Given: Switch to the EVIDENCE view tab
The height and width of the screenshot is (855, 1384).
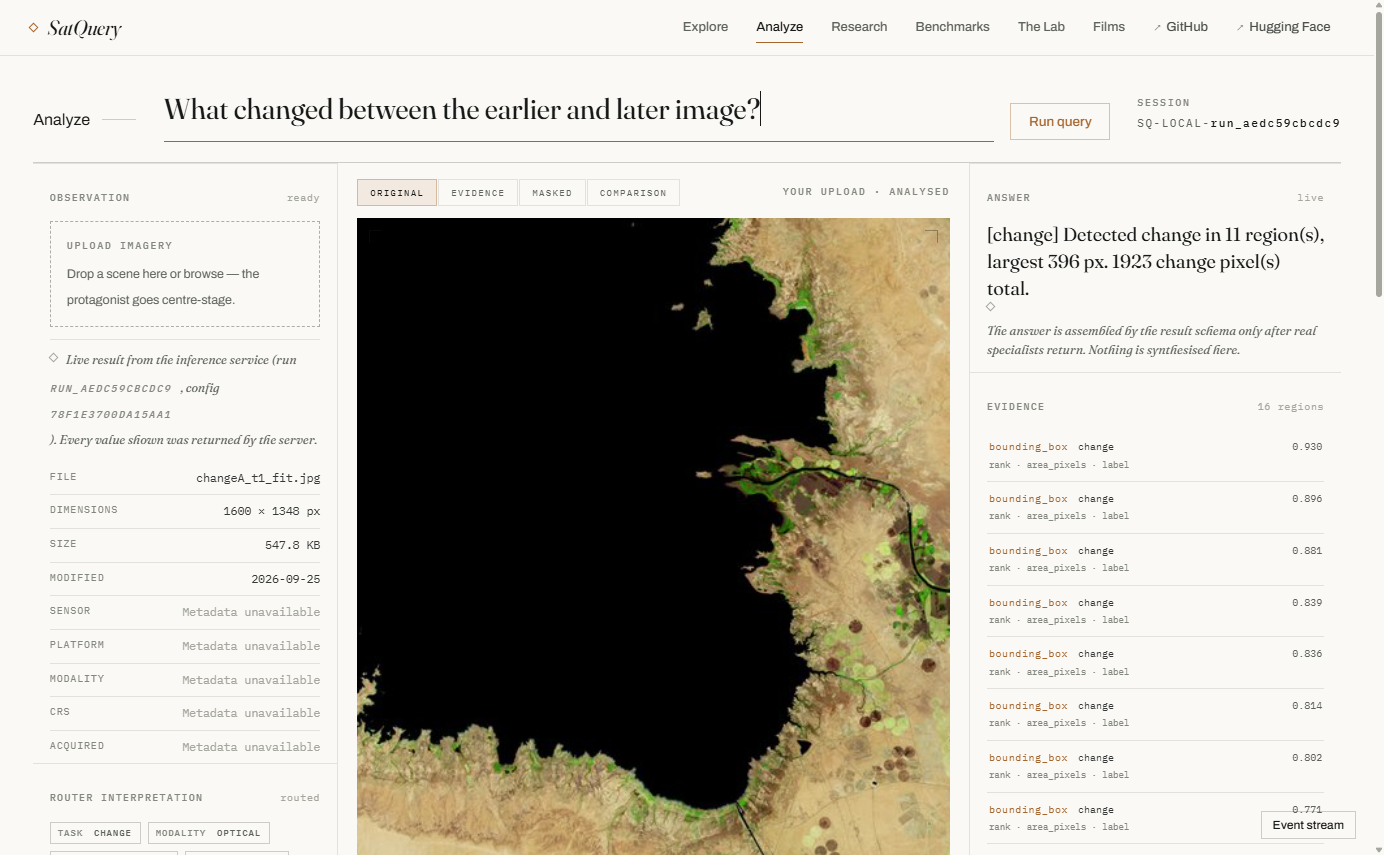Looking at the screenshot, I should click(478, 193).
